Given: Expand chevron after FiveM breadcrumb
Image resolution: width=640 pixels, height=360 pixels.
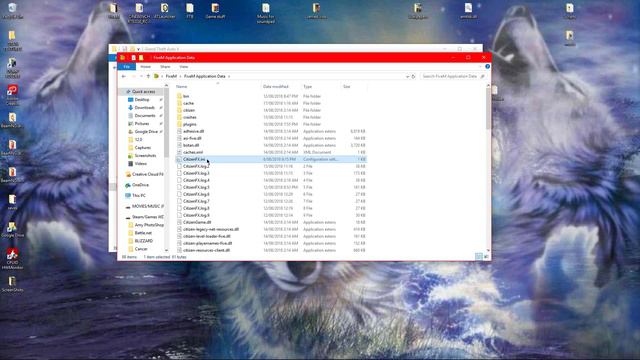Looking at the screenshot, I should 180,76.
